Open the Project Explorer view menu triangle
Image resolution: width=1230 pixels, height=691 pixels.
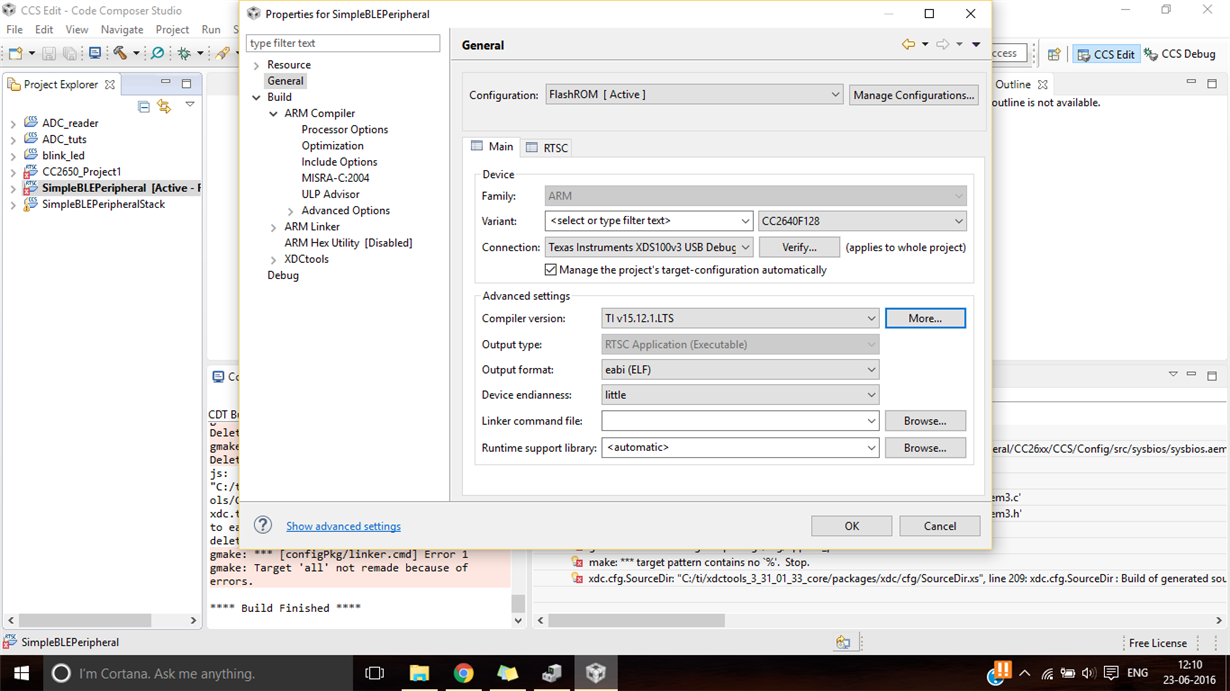pos(190,104)
